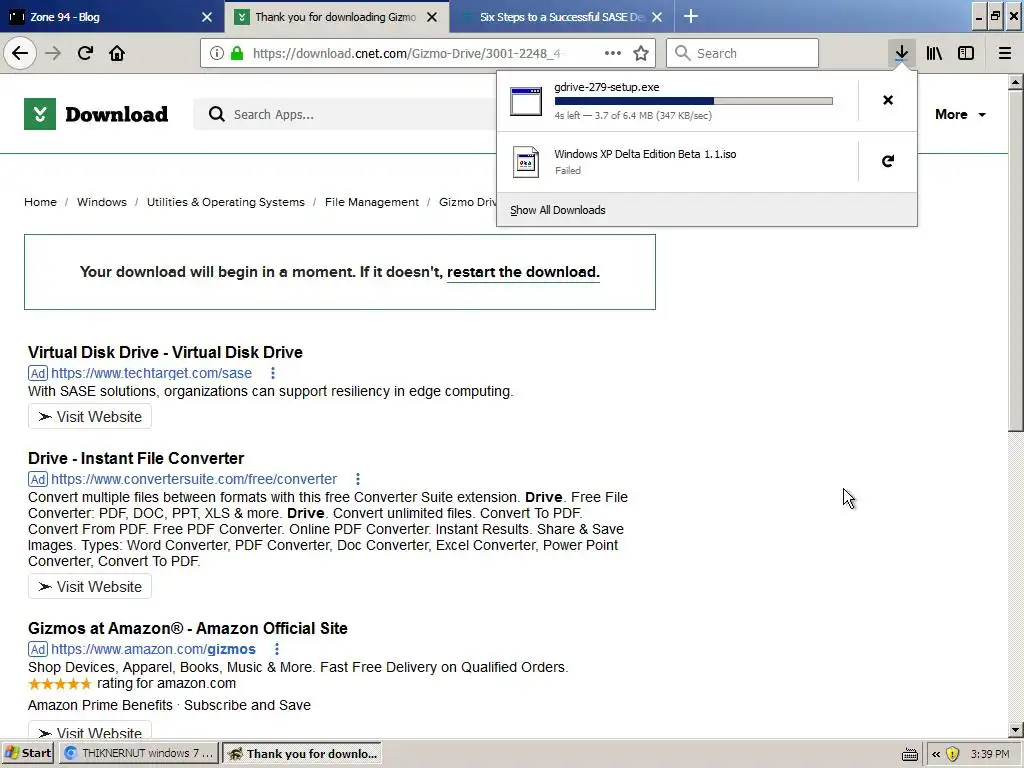Screen dimensions: 1024x768
Task: Bookmark this page with the star
Action: tap(641, 53)
